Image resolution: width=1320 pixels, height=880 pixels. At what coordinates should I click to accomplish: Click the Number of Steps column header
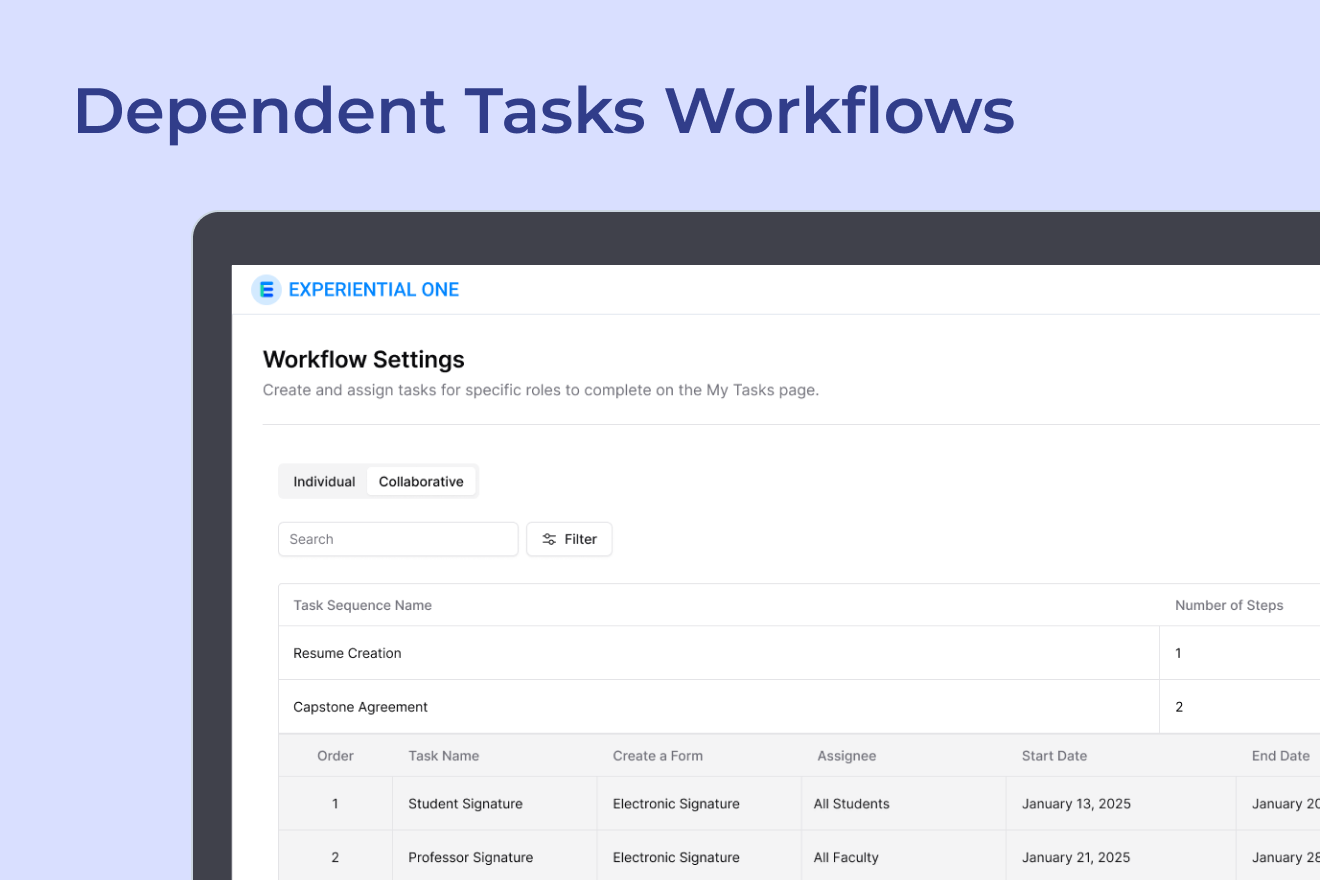click(1229, 605)
